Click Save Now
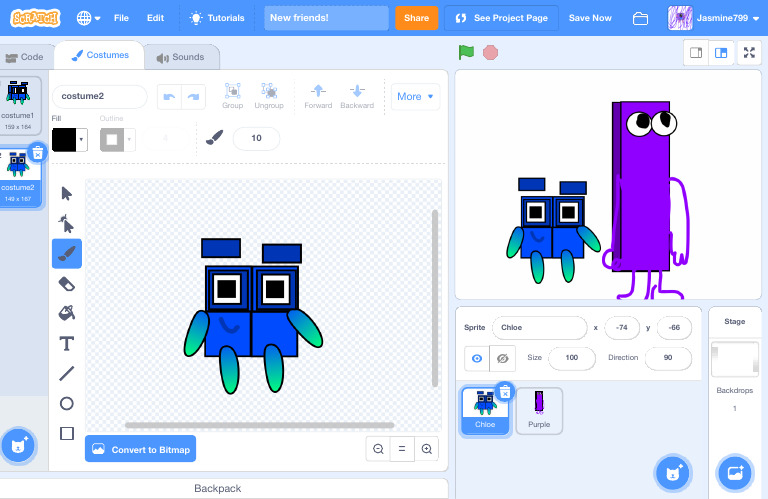Screen dimensions: 768x499 pos(590,18)
